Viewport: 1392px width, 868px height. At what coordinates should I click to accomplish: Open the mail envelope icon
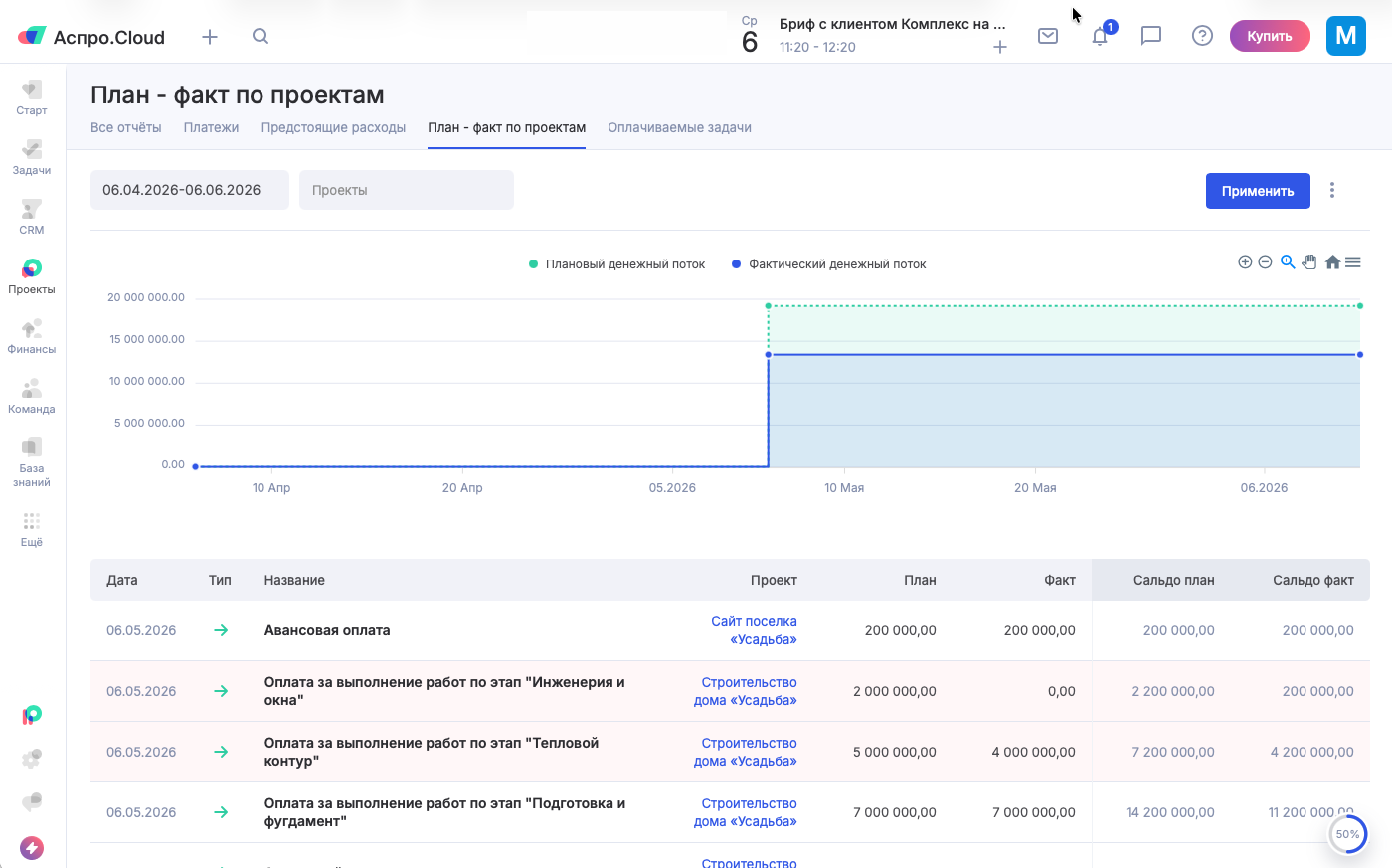pos(1048,36)
